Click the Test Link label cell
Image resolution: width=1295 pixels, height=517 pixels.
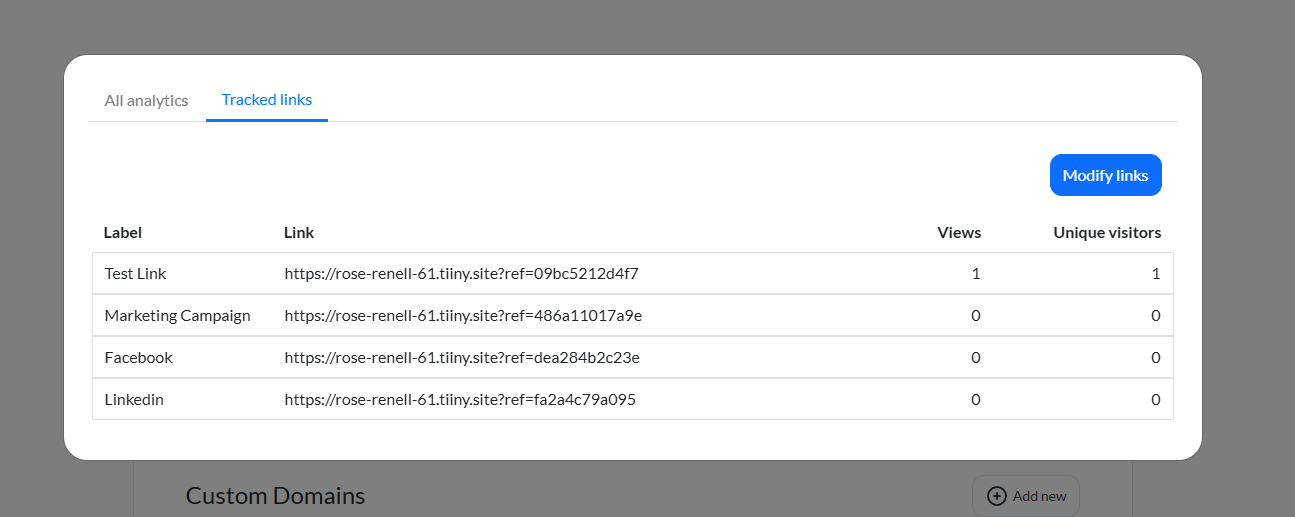click(x=138, y=273)
